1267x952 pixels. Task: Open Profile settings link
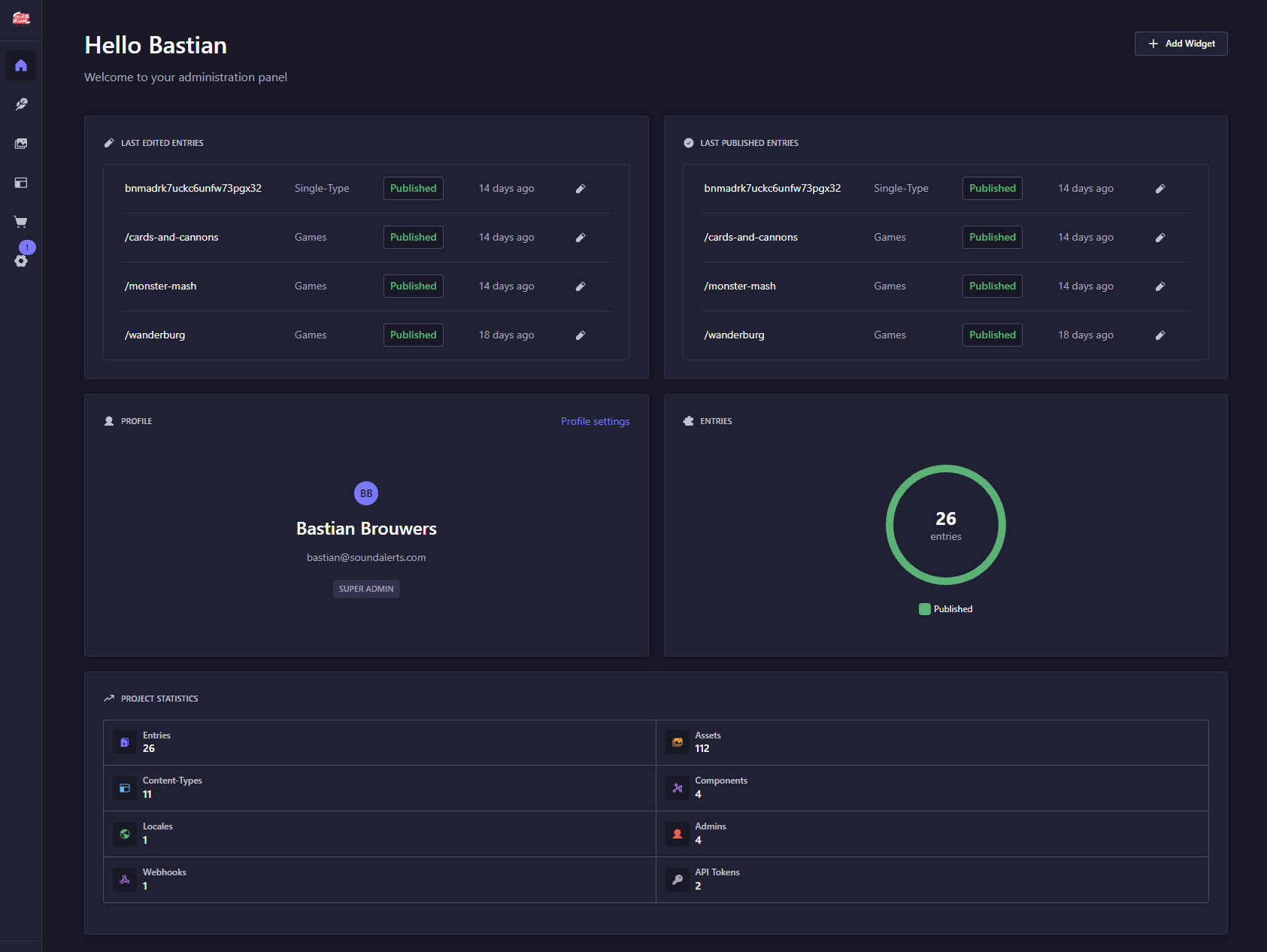pos(595,421)
